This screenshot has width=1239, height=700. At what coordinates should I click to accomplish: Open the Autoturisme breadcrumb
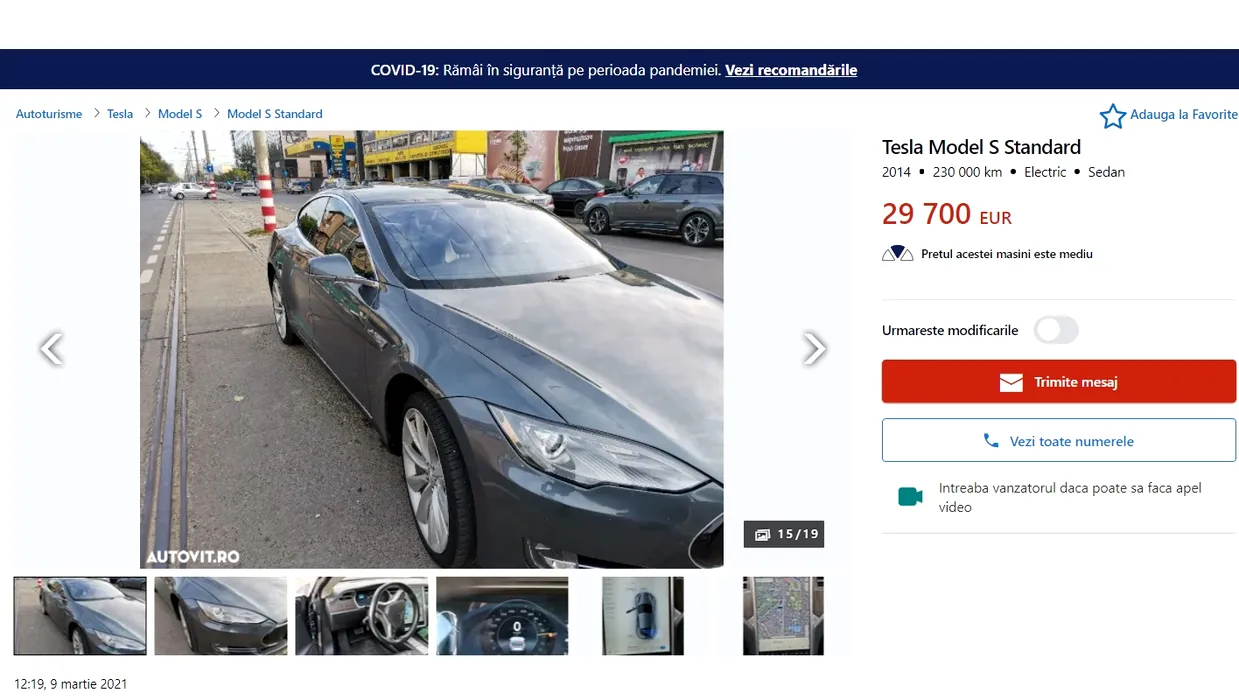49,114
